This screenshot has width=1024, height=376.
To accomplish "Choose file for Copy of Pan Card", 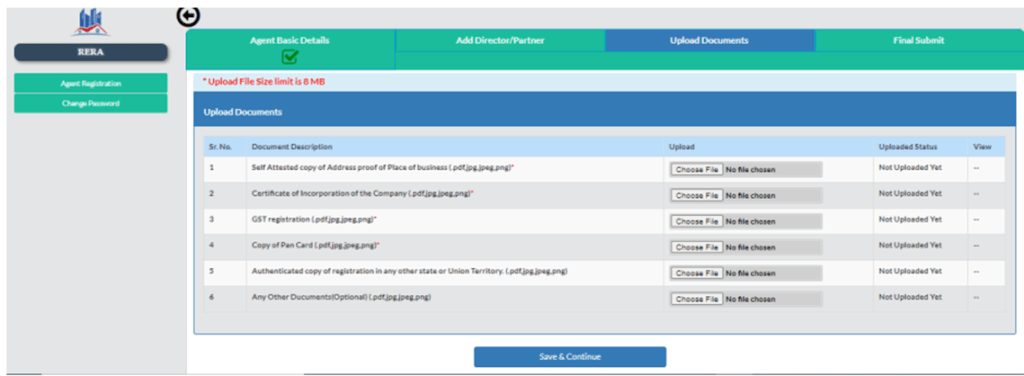I will tap(697, 247).
